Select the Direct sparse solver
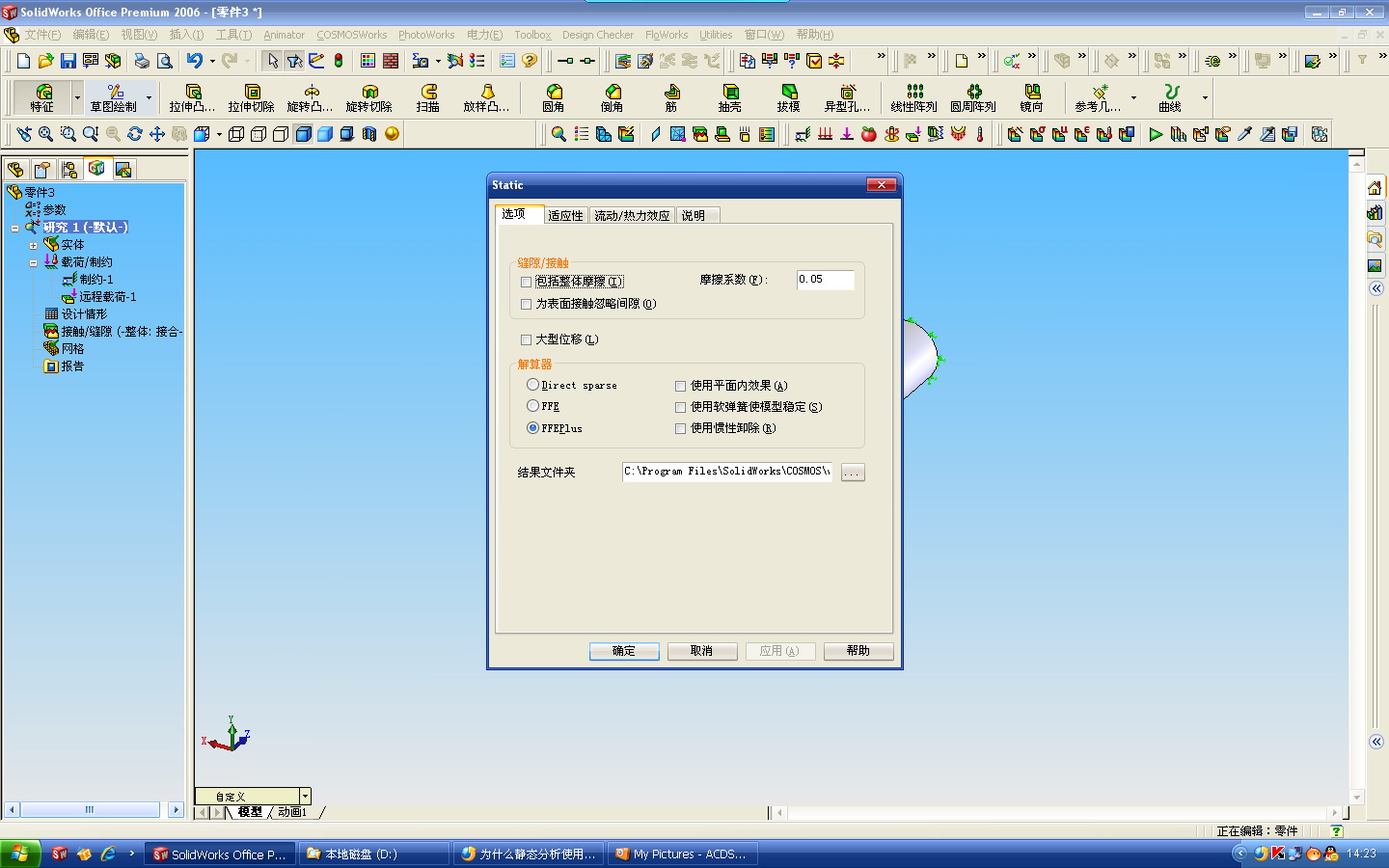Viewport: 1389px width, 868px height. (x=532, y=385)
